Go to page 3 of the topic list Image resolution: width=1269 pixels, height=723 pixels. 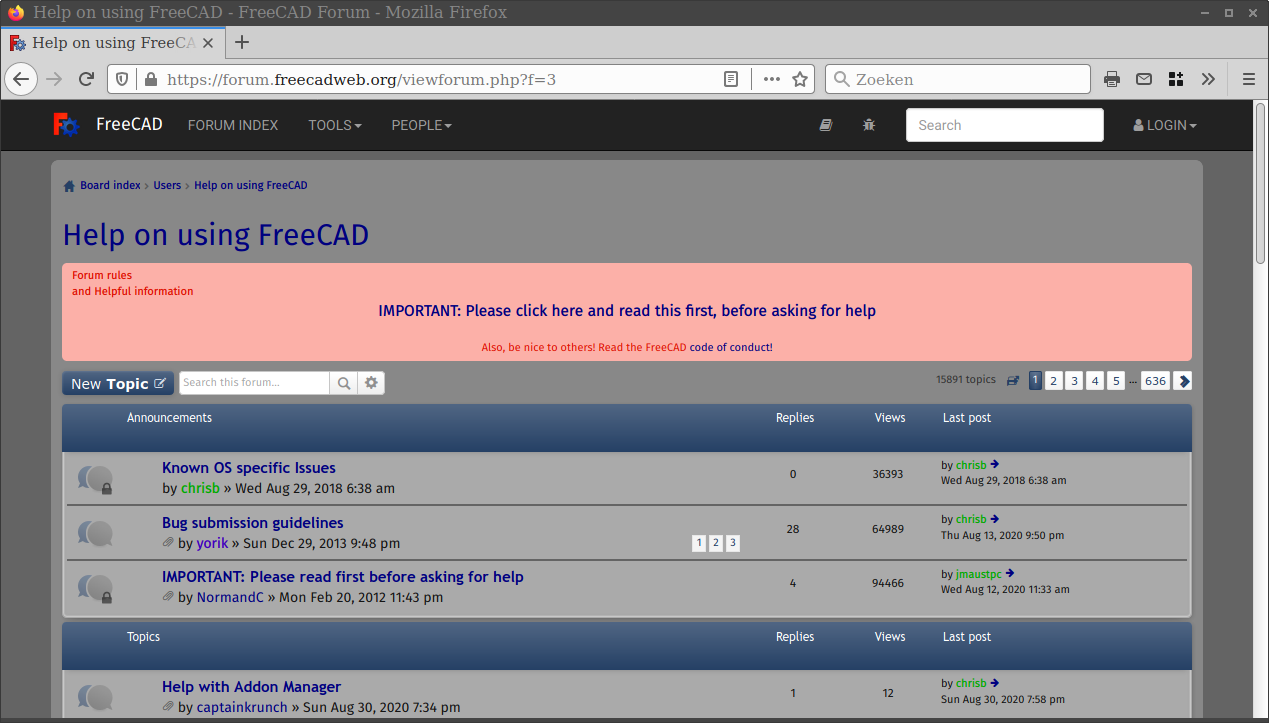point(1074,381)
